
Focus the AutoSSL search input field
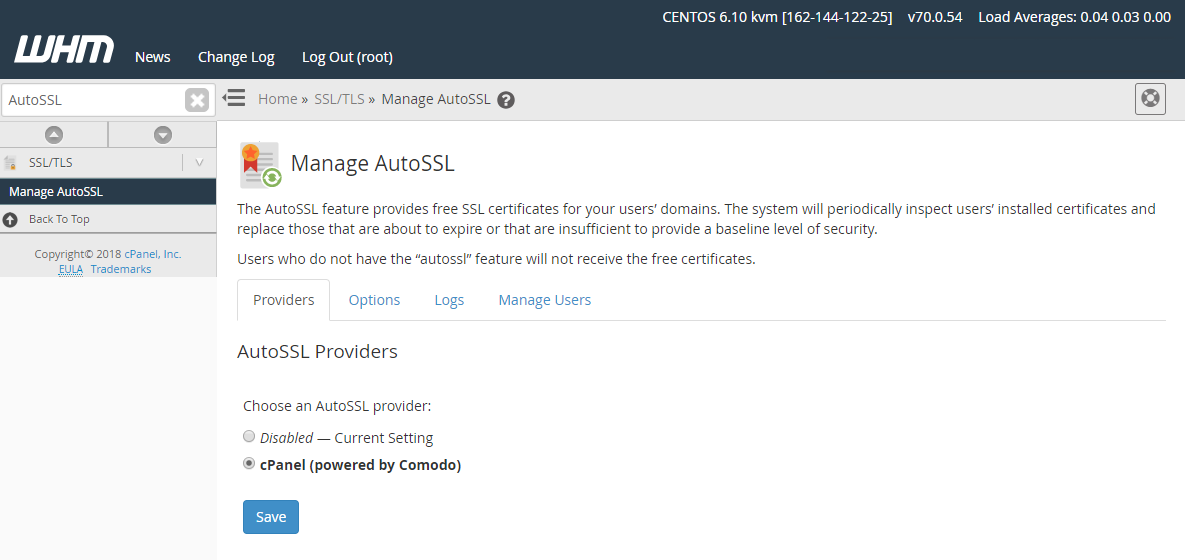[94, 100]
